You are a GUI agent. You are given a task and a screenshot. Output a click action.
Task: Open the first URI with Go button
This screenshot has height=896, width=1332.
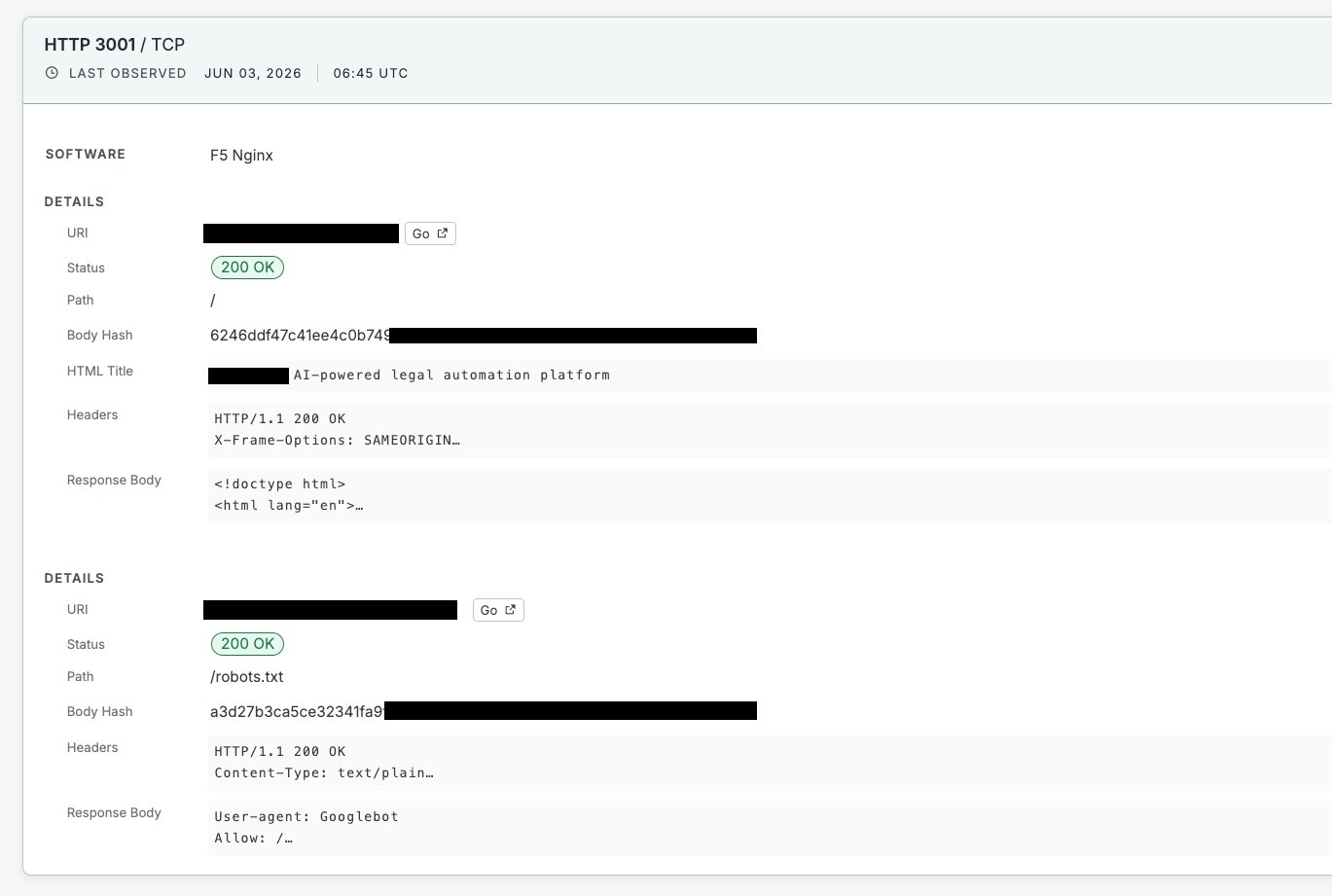tap(430, 233)
